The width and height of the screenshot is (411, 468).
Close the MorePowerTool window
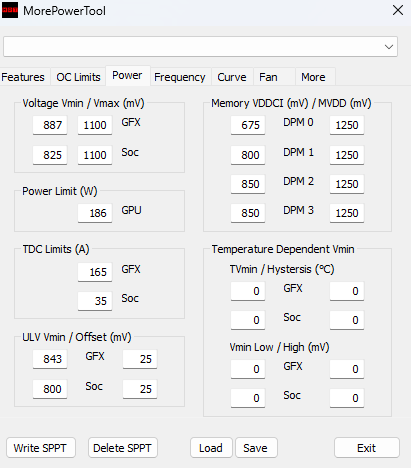[x=398, y=10]
